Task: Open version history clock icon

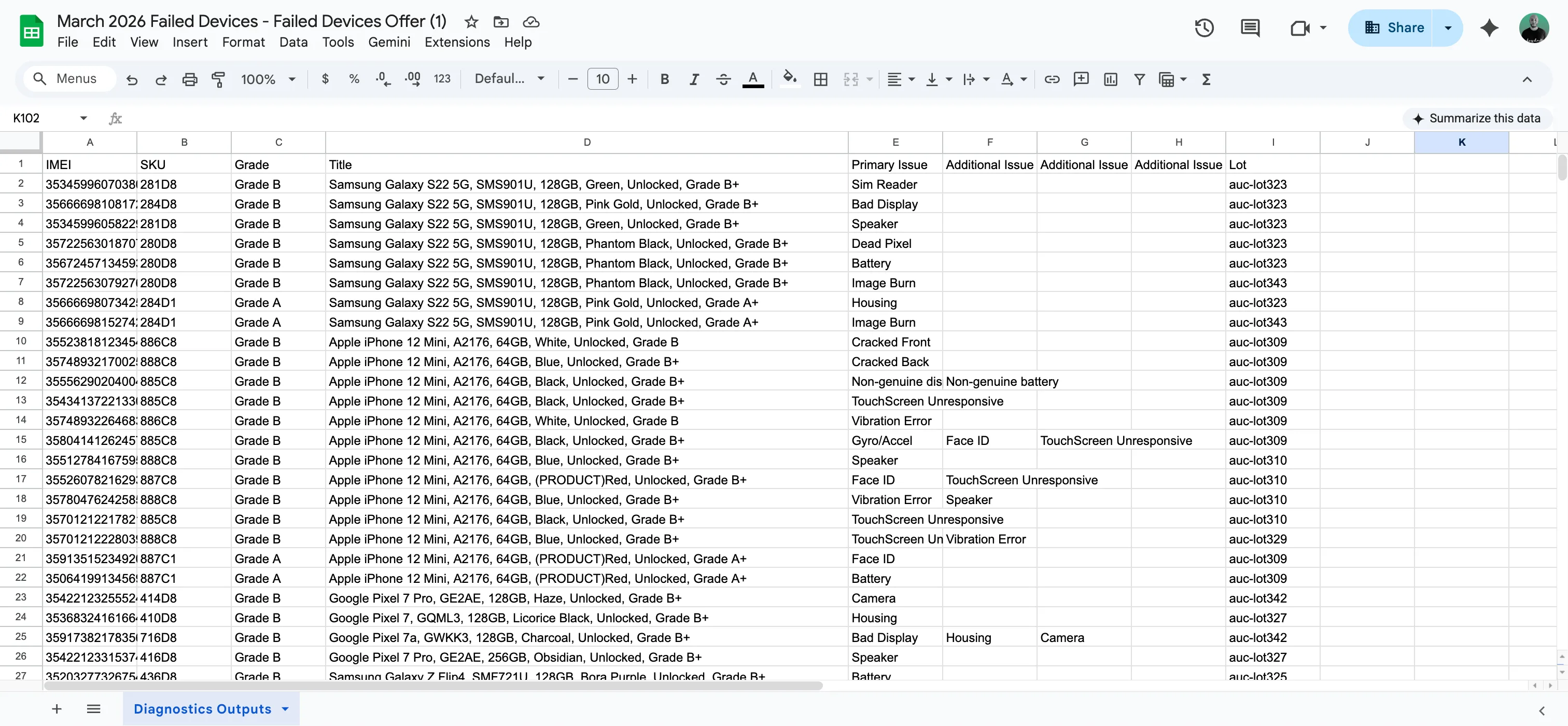Action: [1204, 28]
